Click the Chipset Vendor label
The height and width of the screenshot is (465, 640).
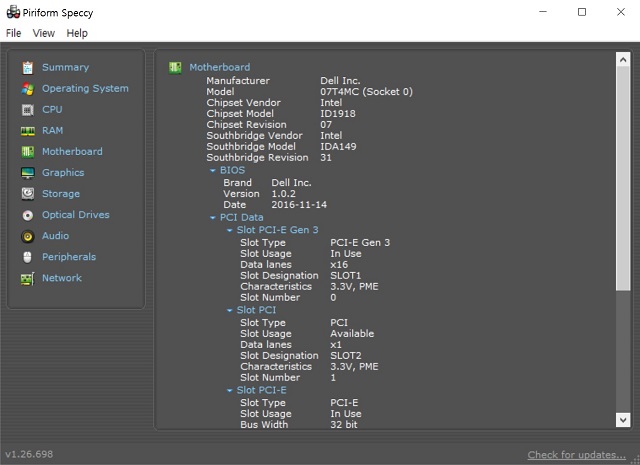pyautogui.click(x=243, y=103)
